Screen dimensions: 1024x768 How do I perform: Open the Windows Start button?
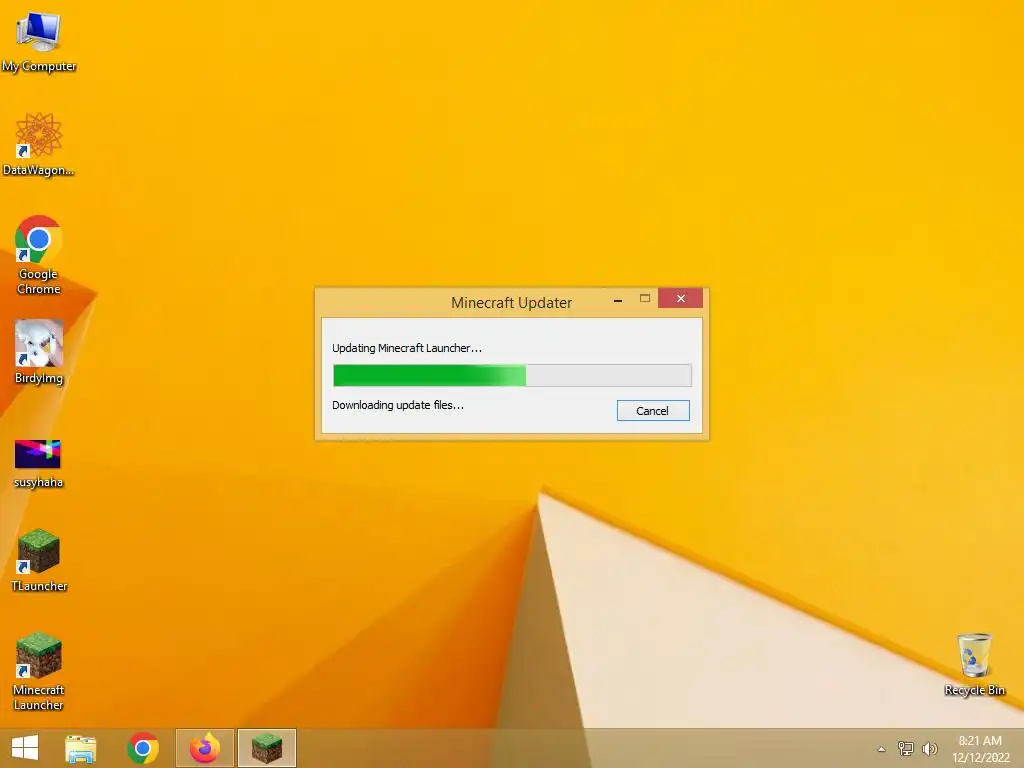[25, 748]
